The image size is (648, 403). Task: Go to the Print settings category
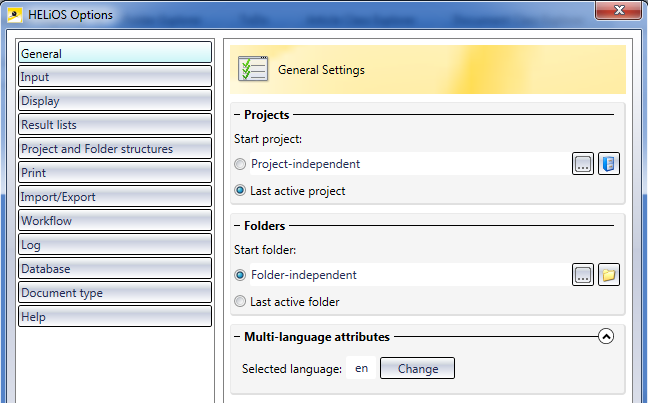pos(115,172)
